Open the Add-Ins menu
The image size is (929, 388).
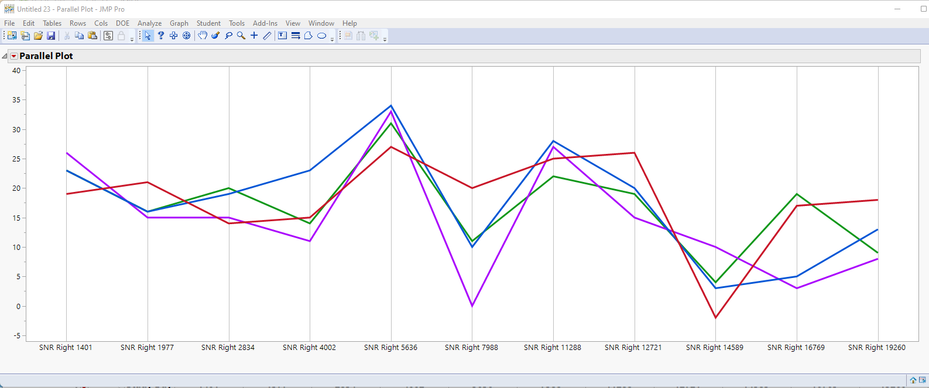point(265,23)
